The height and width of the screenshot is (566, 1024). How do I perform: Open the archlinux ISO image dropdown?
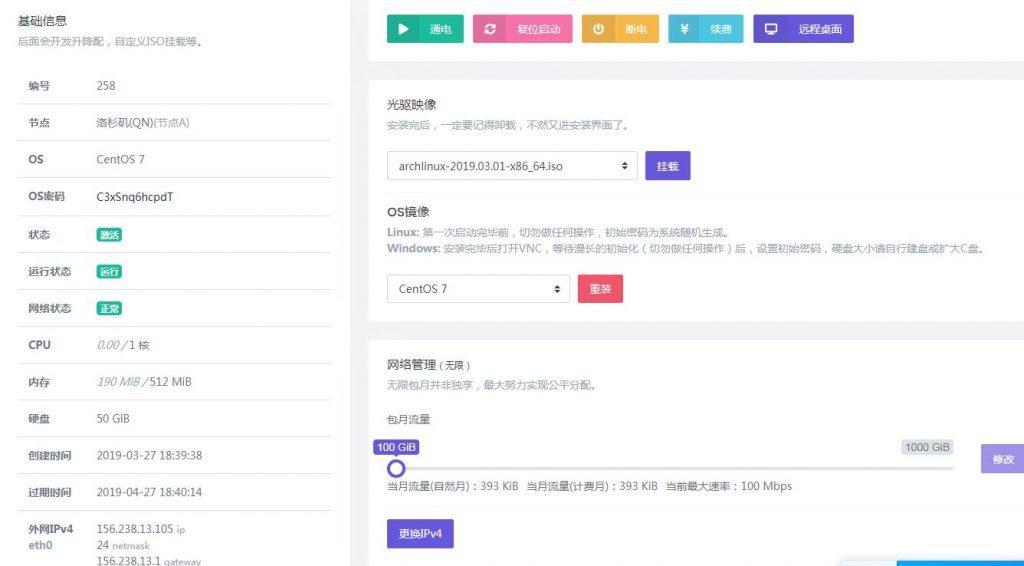tap(512, 166)
